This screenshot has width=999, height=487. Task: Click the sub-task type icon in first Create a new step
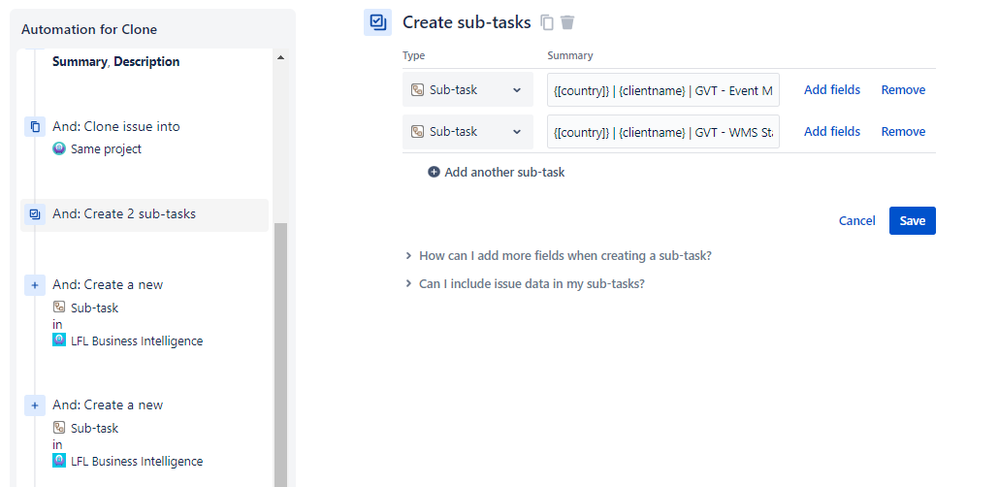[x=59, y=307]
